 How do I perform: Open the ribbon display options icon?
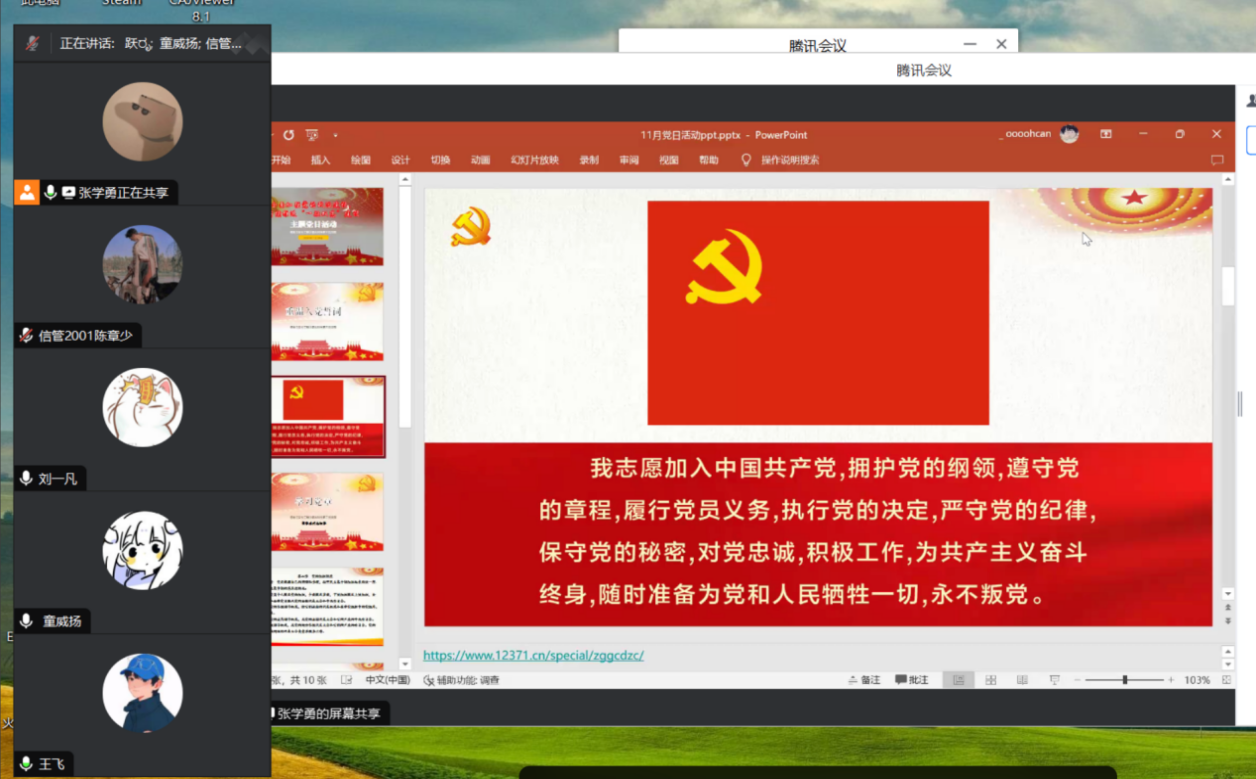pyautogui.click(x=1106, y=134)
